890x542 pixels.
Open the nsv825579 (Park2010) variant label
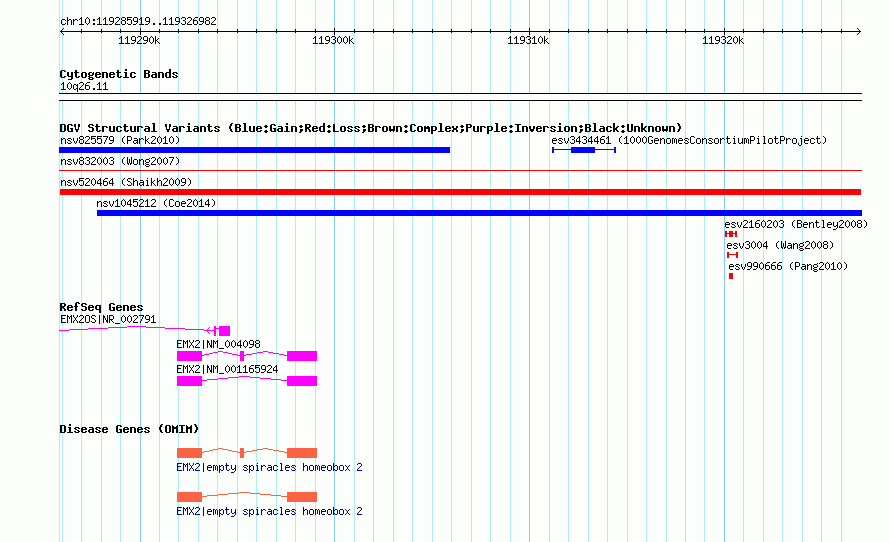120,140
